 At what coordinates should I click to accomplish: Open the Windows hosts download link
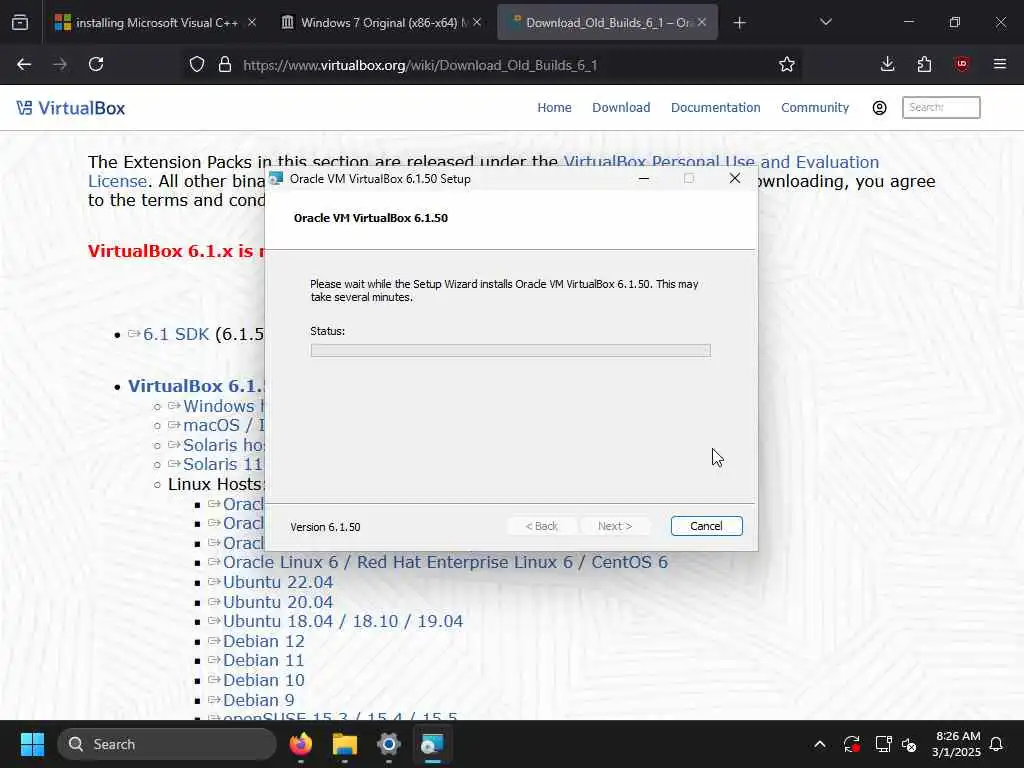[223, 406]
